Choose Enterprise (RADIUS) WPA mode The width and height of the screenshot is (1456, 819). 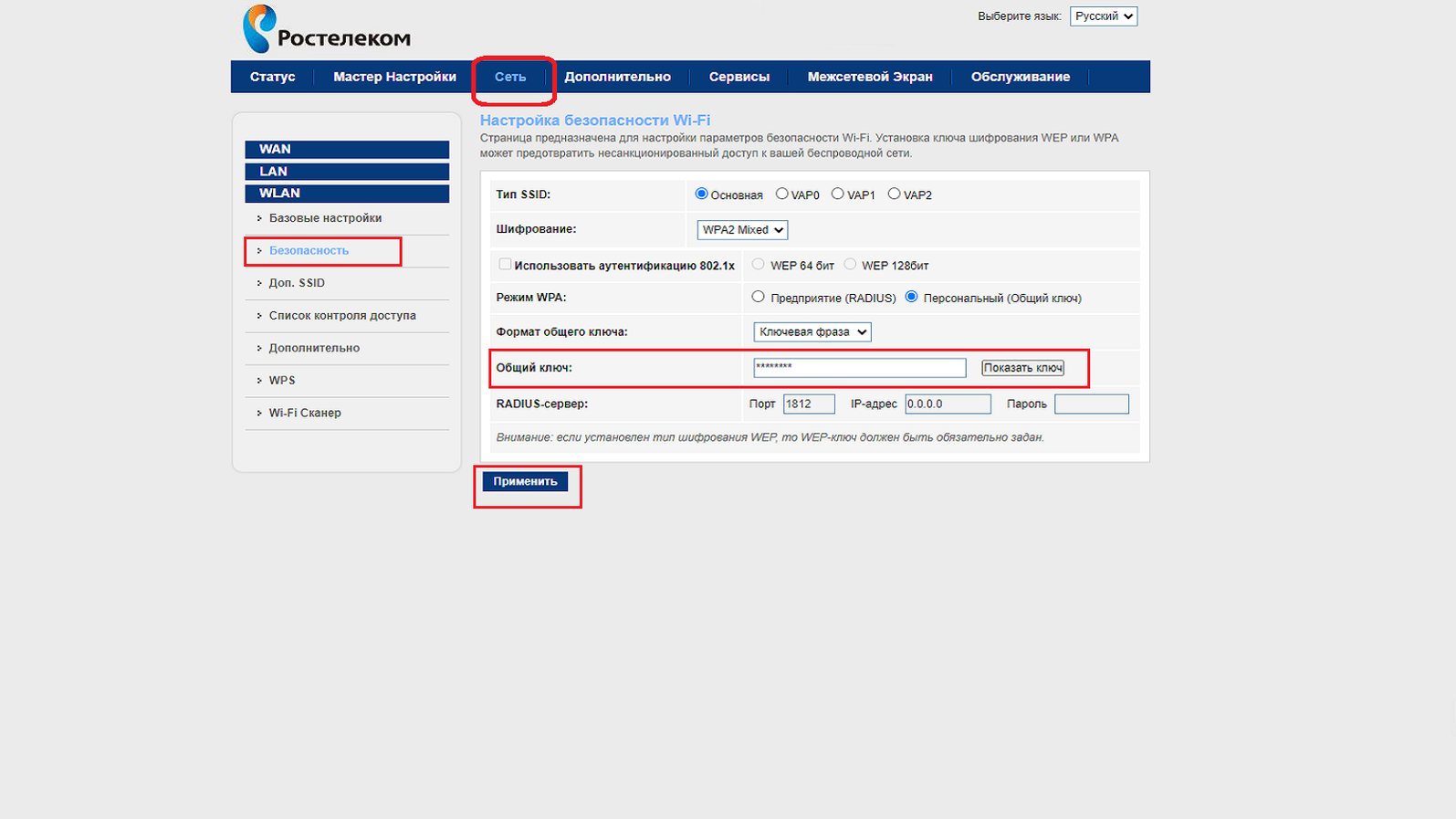tap(758, 297)
